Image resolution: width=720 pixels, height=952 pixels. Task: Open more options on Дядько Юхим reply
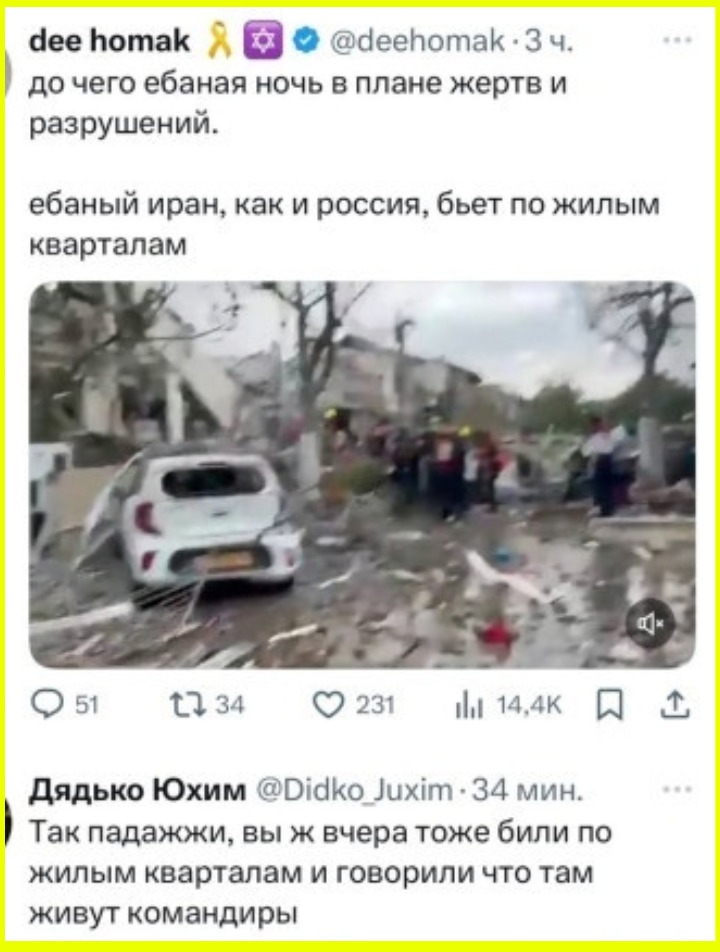678,790
